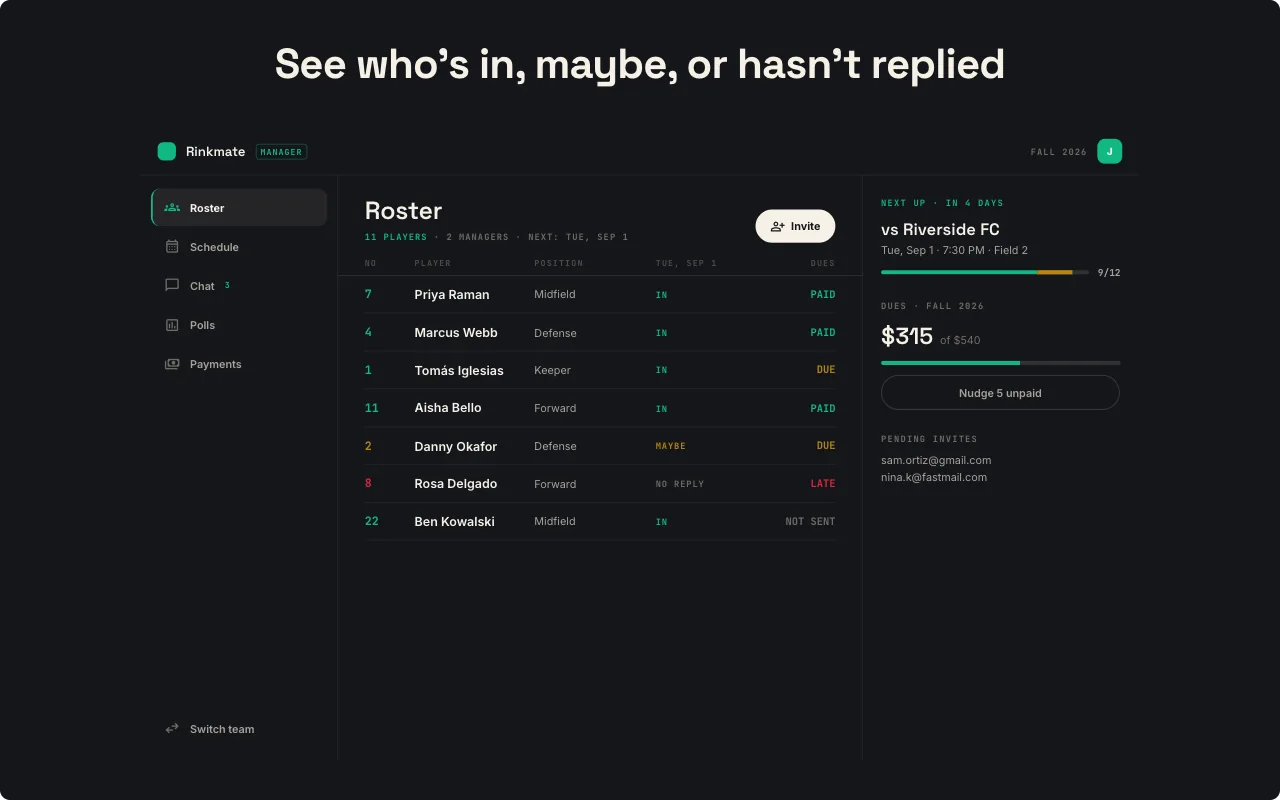
Task: Click the $315 dues amount
Action: click(907, 337)
